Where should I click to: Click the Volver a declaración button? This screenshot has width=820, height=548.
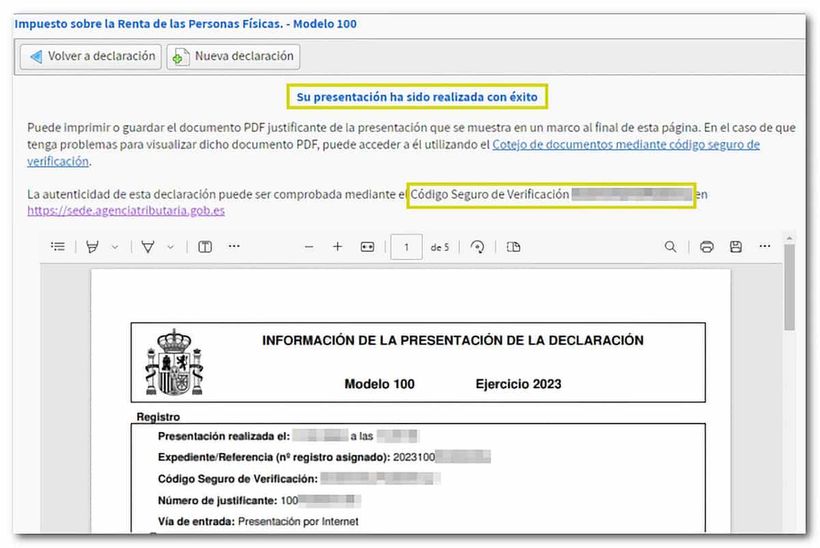pos(90,56)
